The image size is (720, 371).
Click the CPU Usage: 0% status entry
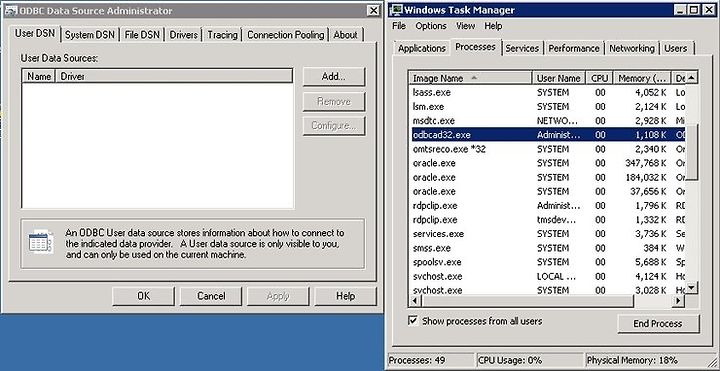530,360
